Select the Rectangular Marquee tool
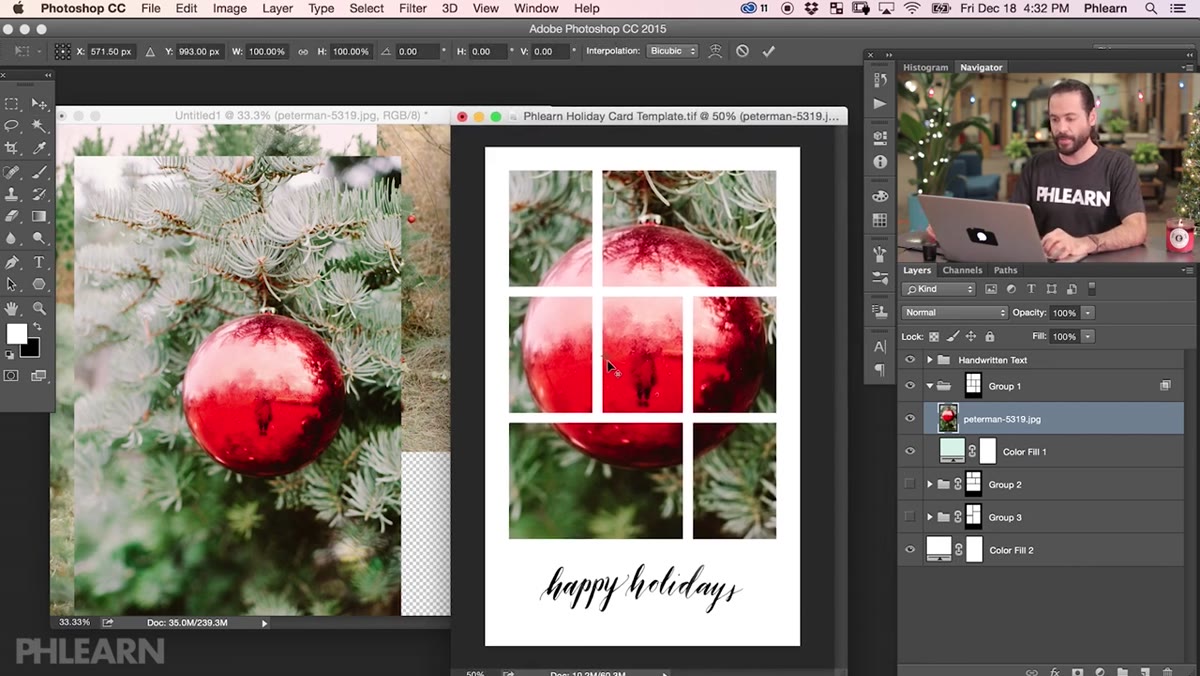The height and width of the screenshot is (676, 1200). [12, 104]
